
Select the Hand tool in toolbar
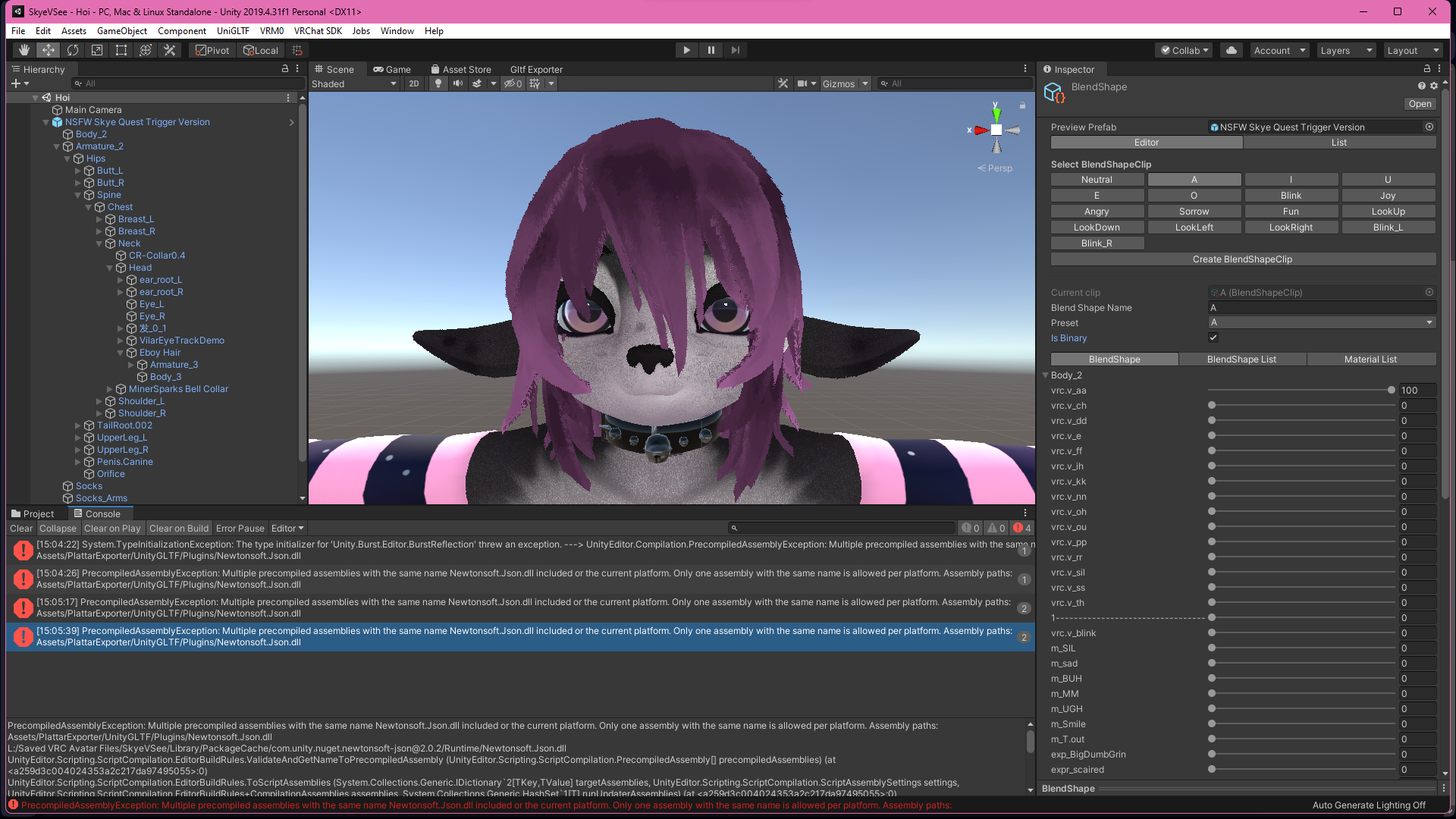[24, 50]
